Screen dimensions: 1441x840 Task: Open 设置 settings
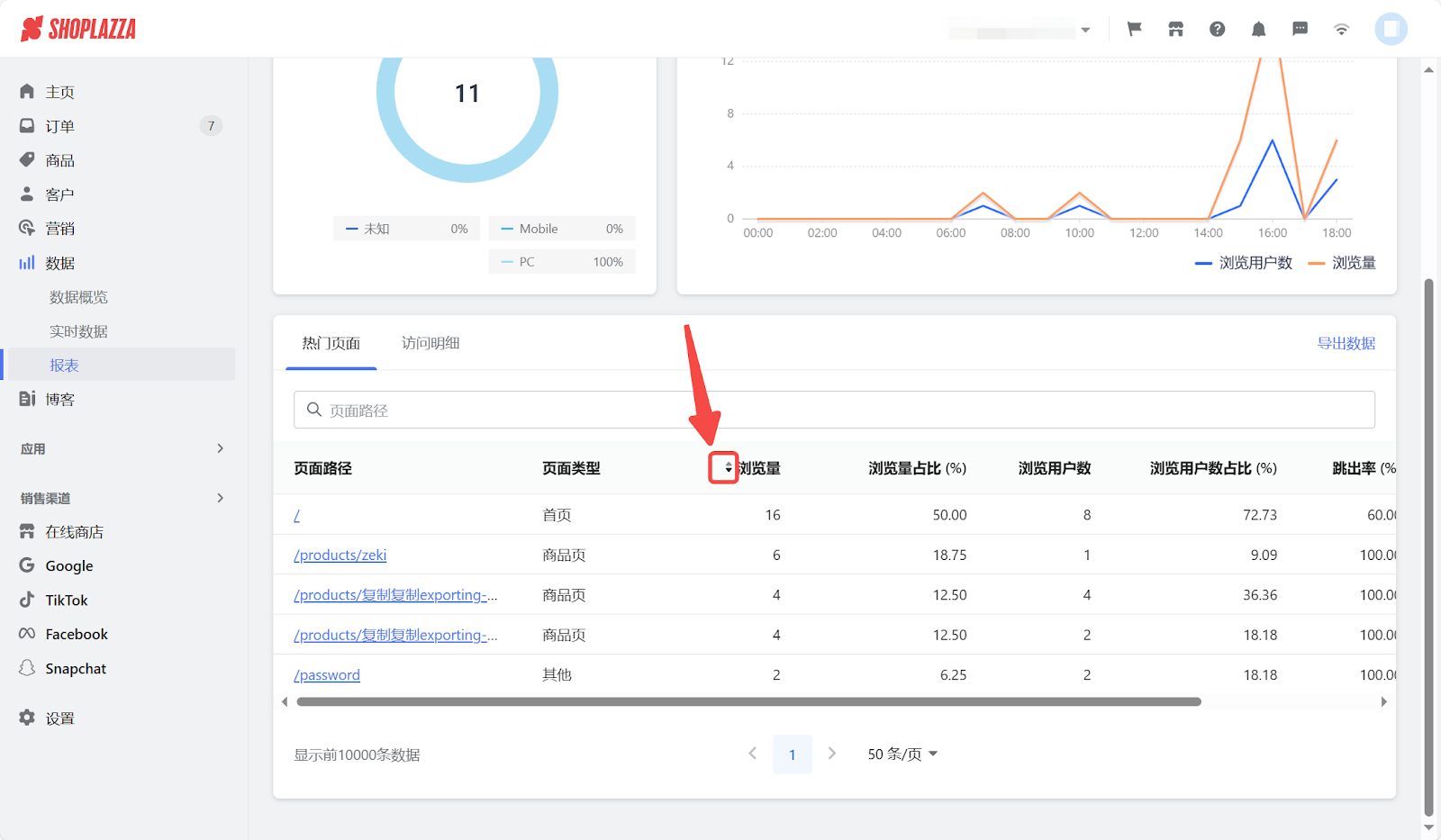[59, 718]
